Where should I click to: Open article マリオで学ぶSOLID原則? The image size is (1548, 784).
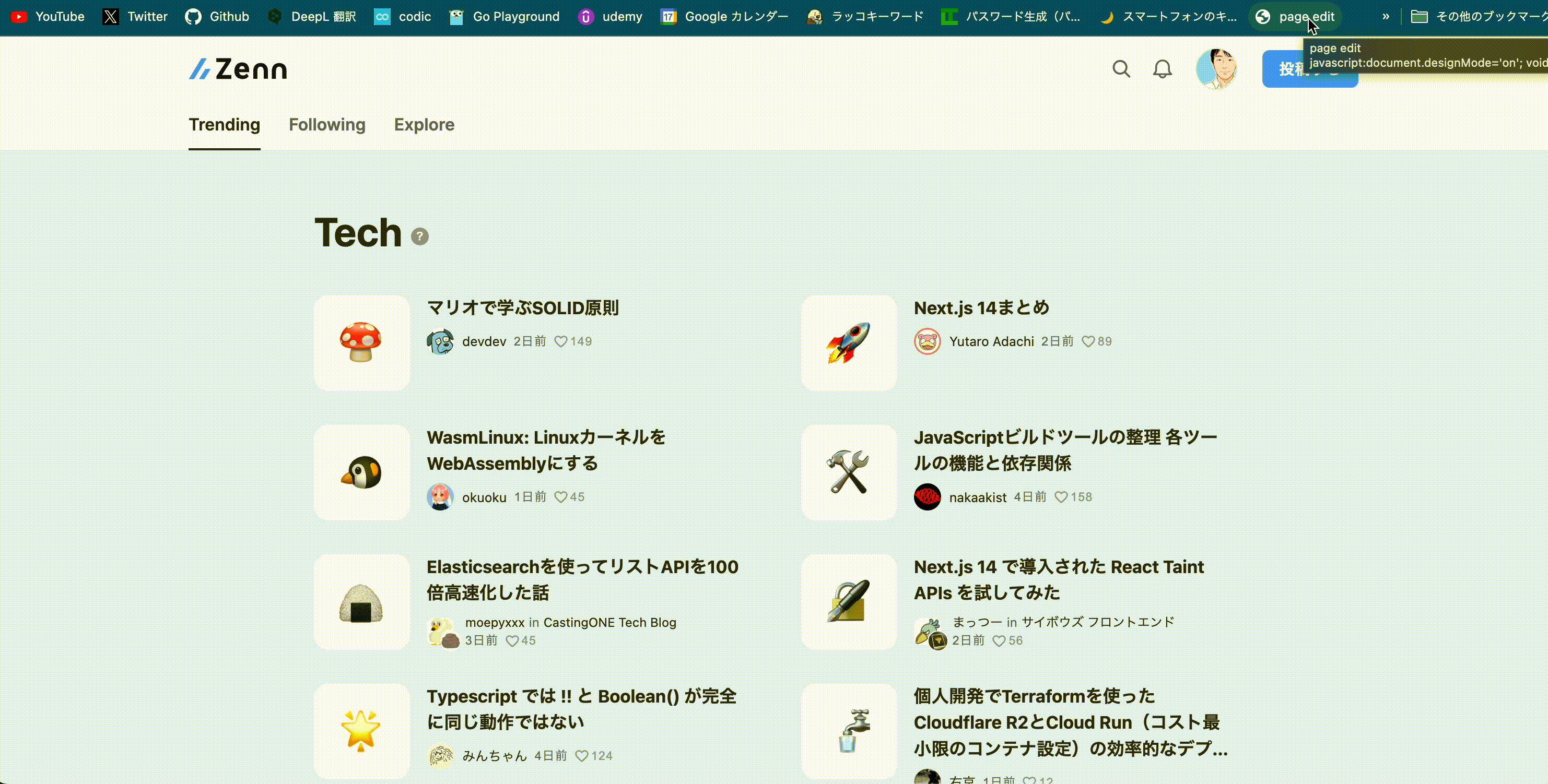point(522,307)
